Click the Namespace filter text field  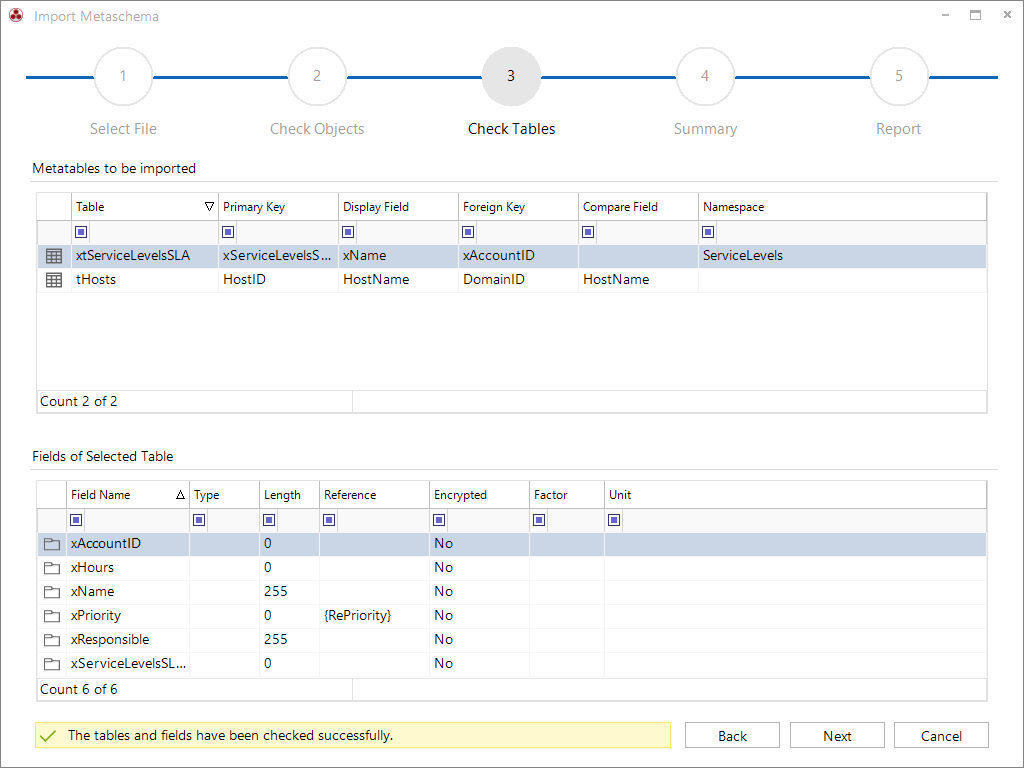[x=851, y=232]
